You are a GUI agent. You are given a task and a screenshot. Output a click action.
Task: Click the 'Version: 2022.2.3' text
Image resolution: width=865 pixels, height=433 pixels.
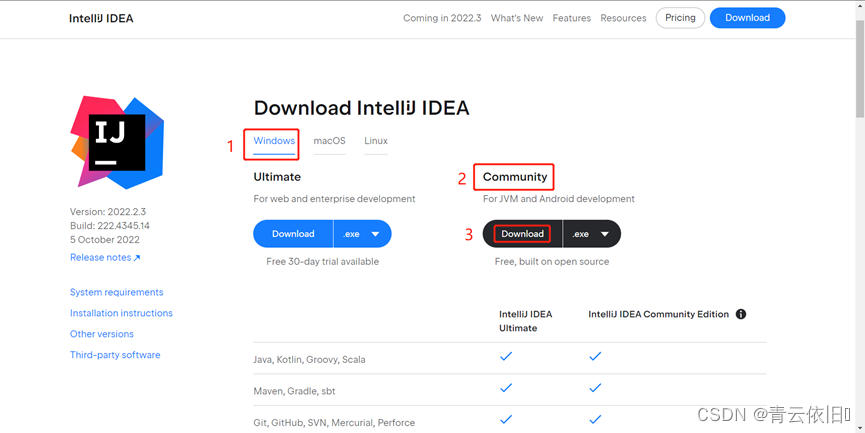(x=108, y=212)
